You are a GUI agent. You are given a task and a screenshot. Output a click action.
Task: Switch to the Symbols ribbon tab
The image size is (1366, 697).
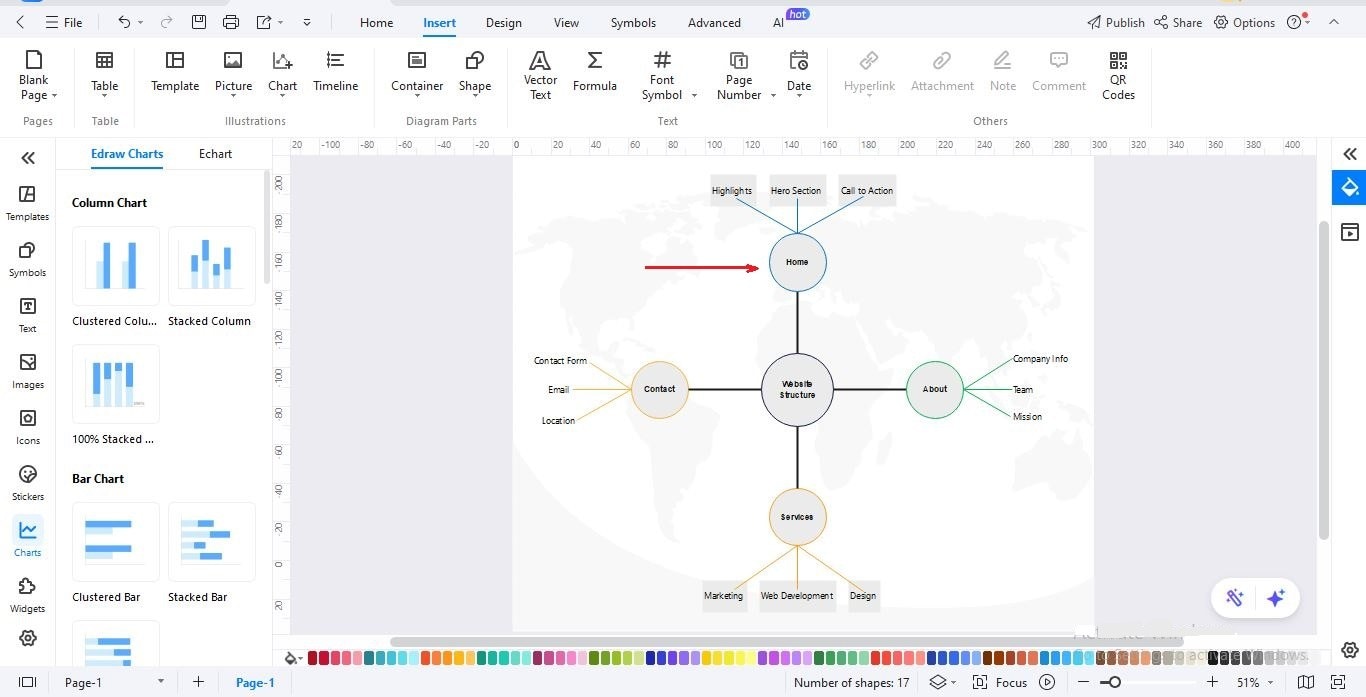click(x=633, y=22)
